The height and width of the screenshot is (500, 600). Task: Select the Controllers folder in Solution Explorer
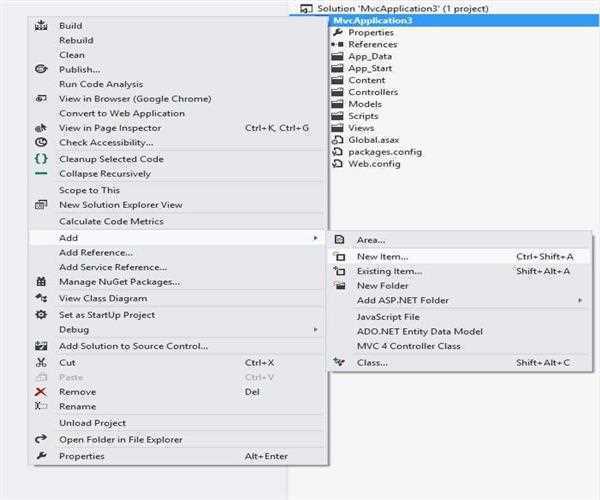click(x=372, y=93)
